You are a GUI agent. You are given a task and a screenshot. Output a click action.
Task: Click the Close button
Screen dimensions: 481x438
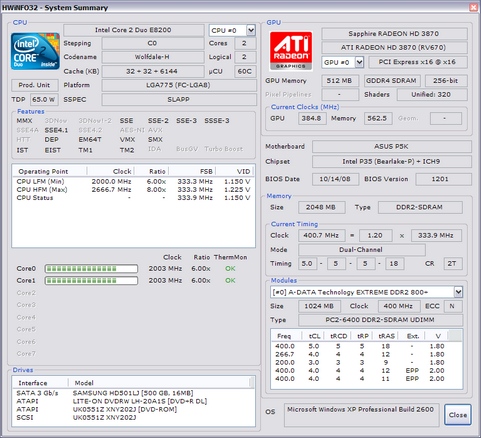pyautogui.click(x=458, y=415)
